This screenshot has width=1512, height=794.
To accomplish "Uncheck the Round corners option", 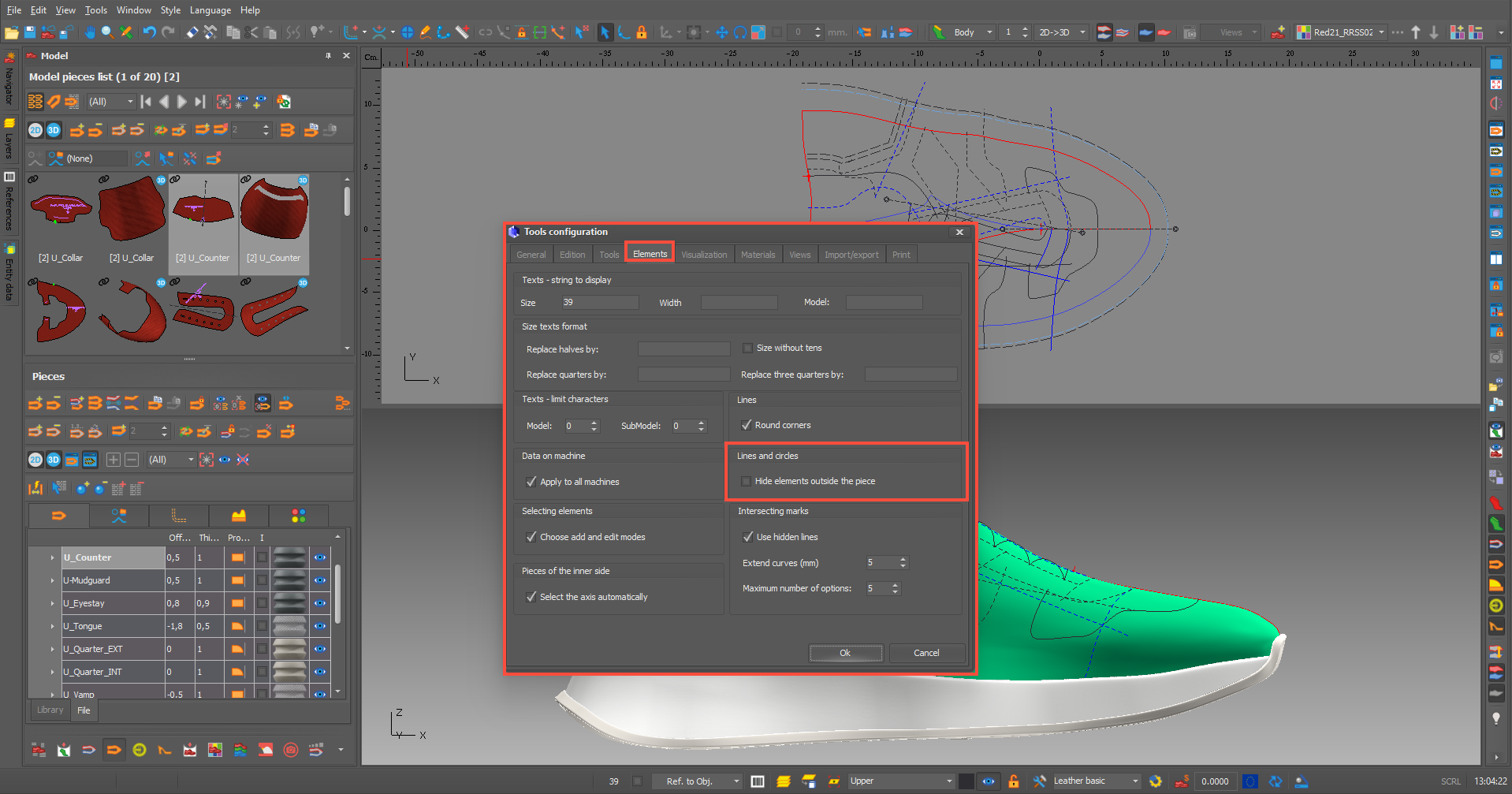I will [x=747, y=425].
